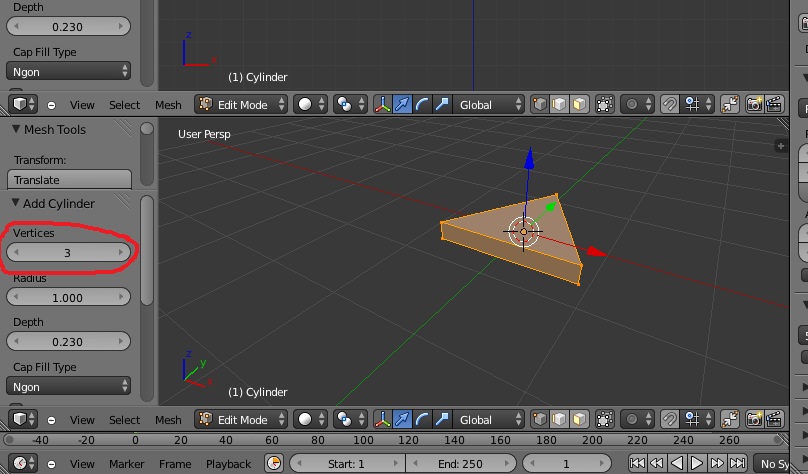This screenshot has width=808, height=474.
Task: Open Global orientation dropdown in upper header
Action: 489,104
